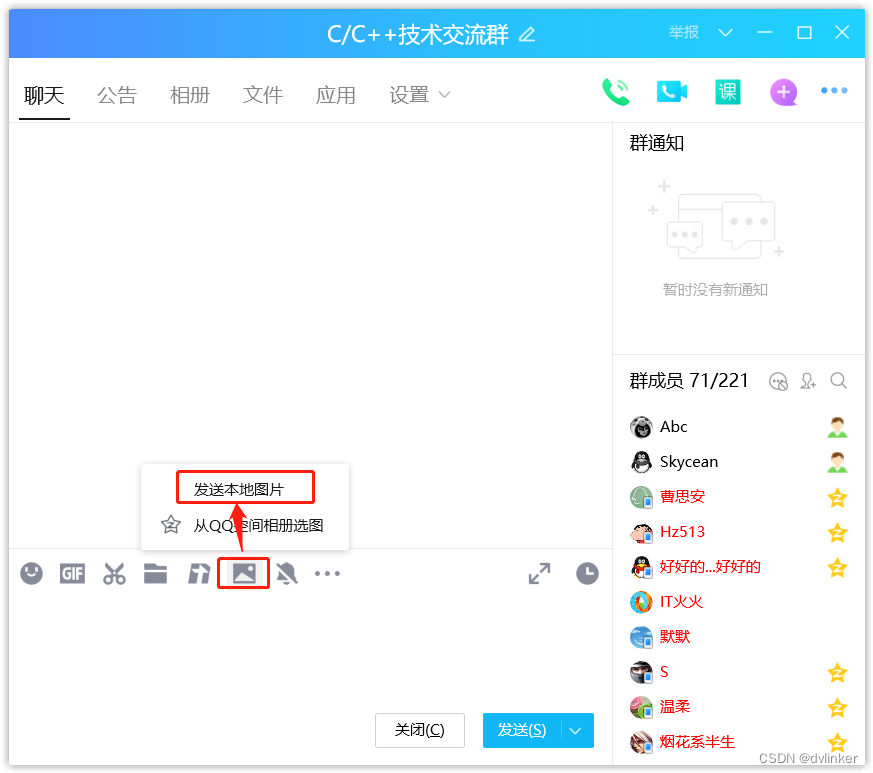Select 从QQ空间相册选图 menu entry
Viewport: 873px width, 773px height.
[x=258, y=526]
